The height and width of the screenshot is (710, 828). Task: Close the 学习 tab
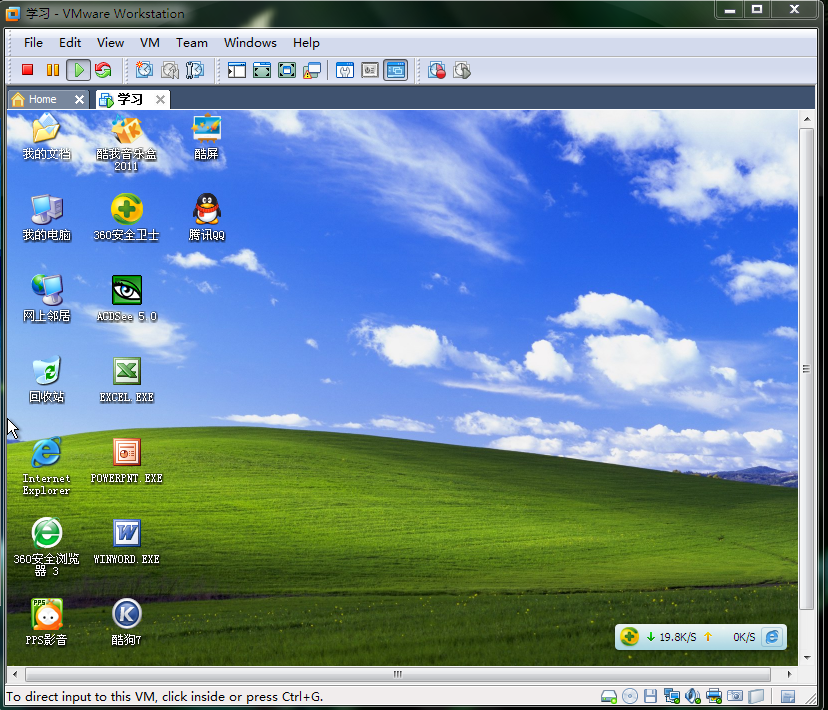[161, 99]
